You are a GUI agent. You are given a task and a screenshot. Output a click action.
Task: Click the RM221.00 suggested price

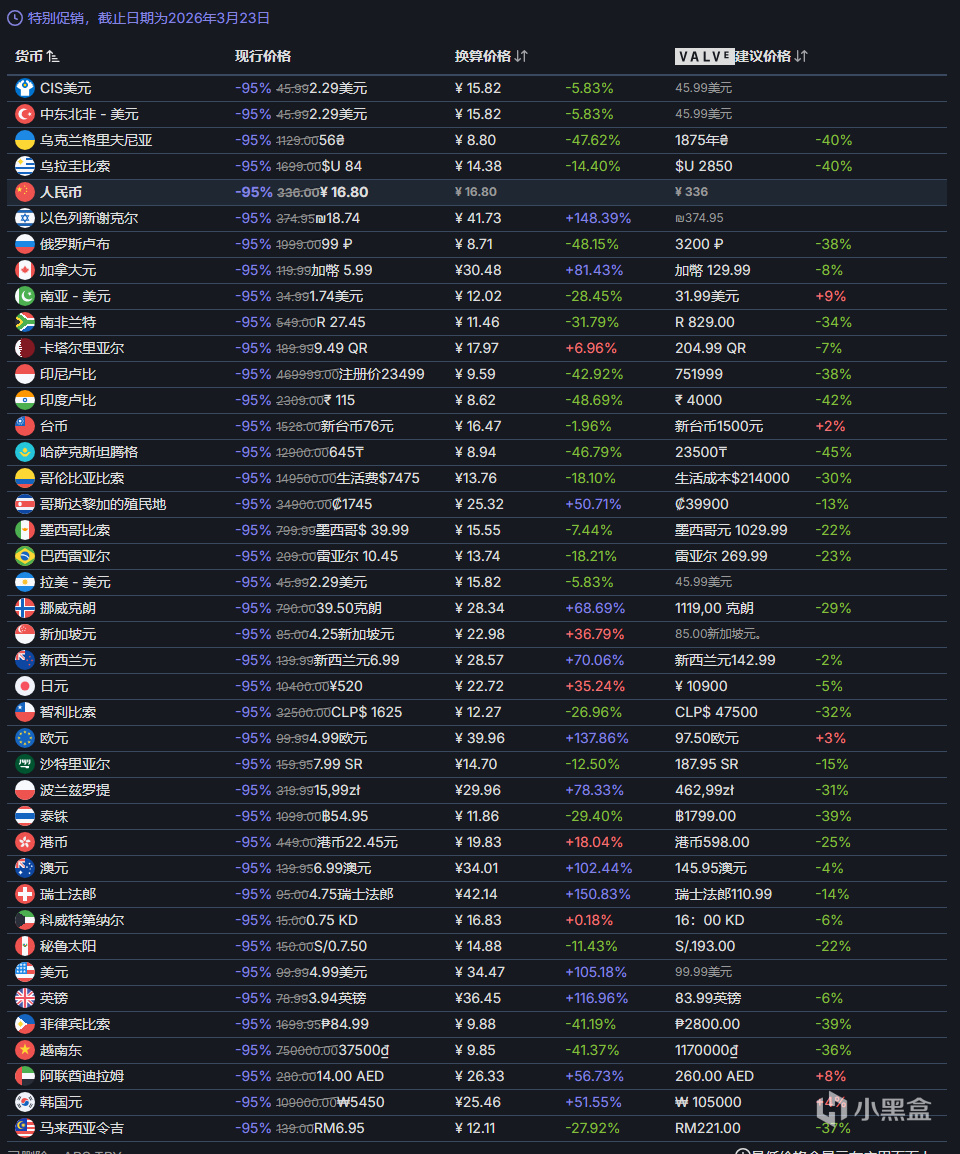point(707,1128)
